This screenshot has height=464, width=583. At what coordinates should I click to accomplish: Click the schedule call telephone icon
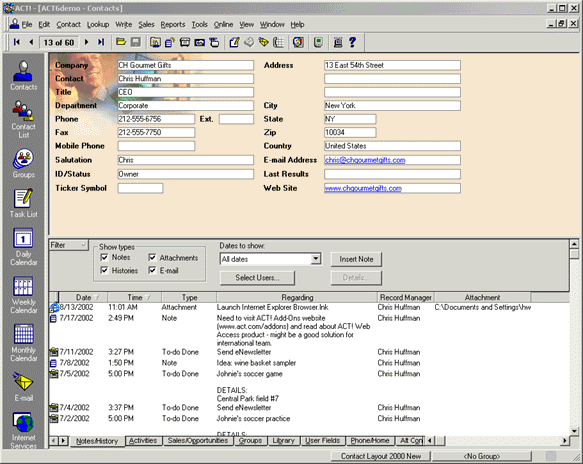pyautogui.click(x=185, y=42)
